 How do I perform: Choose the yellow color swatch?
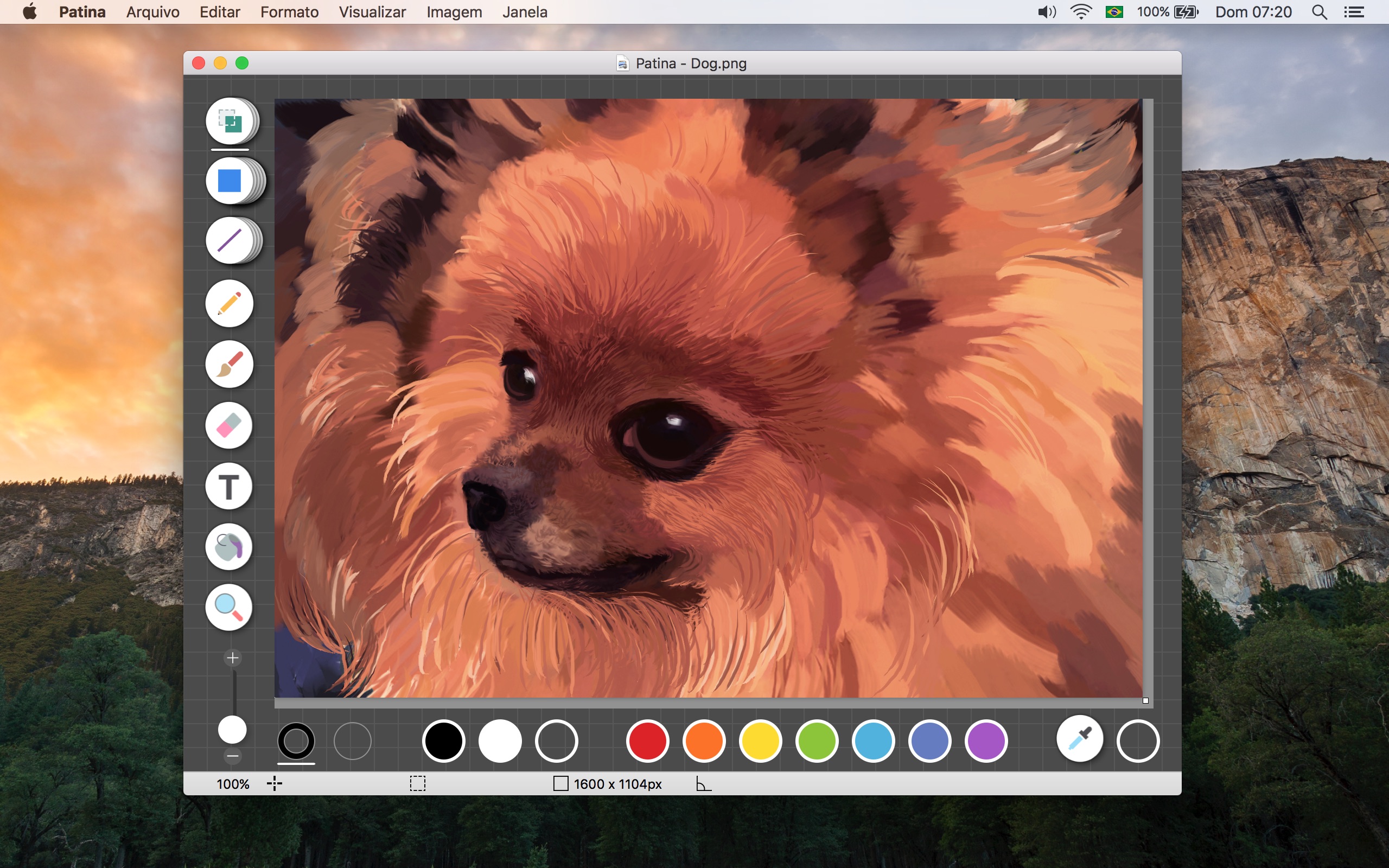point(761,741)
